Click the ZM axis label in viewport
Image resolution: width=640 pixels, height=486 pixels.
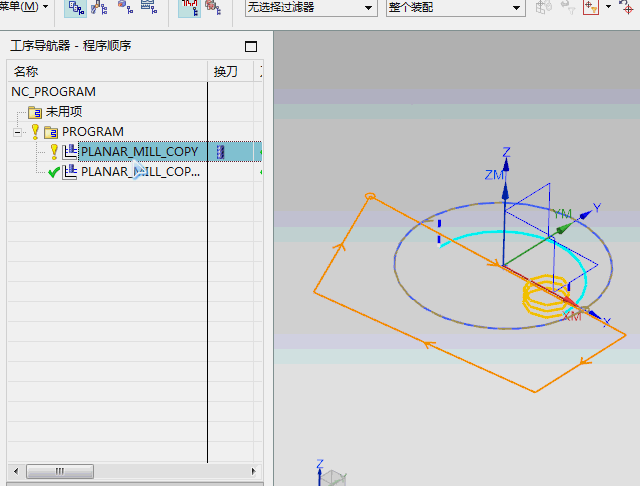[x=494, y=175]
